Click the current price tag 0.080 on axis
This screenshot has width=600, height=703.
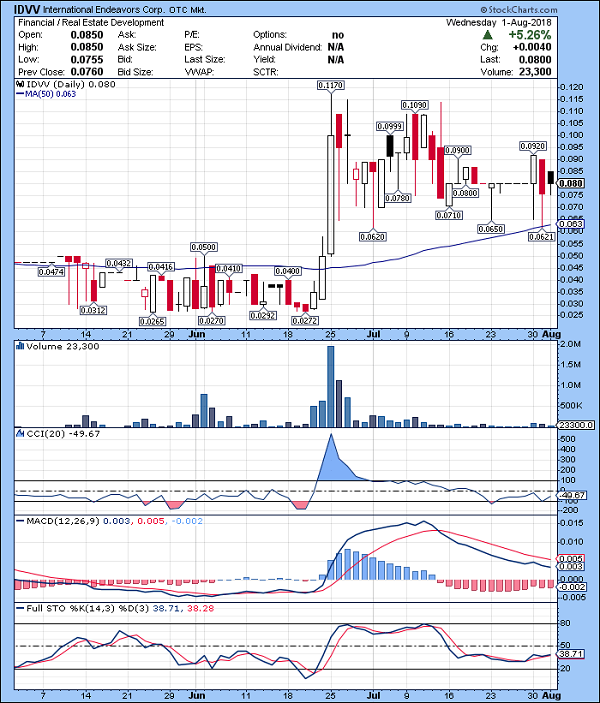pyautogui.click(x=571, y=183)
